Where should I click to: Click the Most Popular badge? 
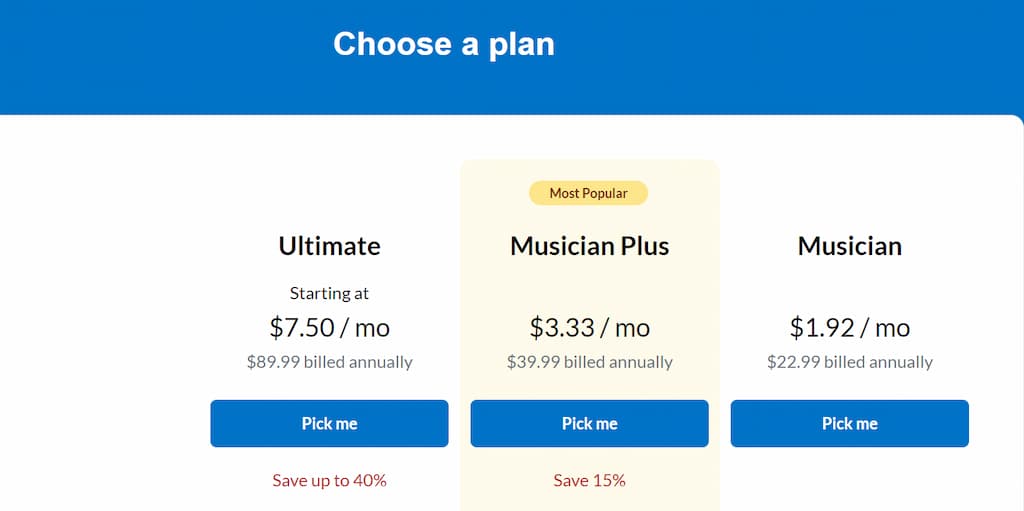pos(588,193)
